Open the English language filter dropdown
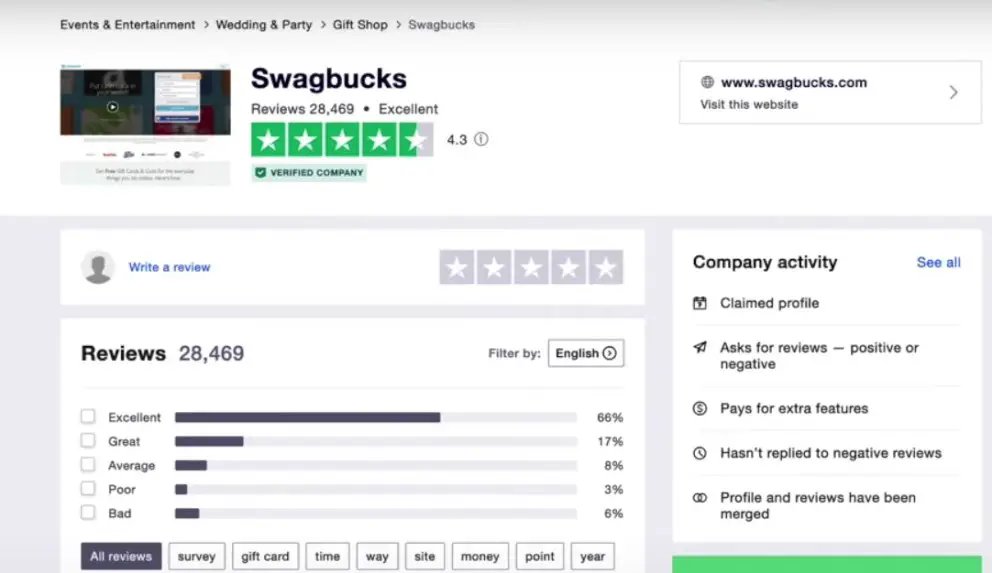The width and height of the screenshot is (992, 573). tap(586, 353)
